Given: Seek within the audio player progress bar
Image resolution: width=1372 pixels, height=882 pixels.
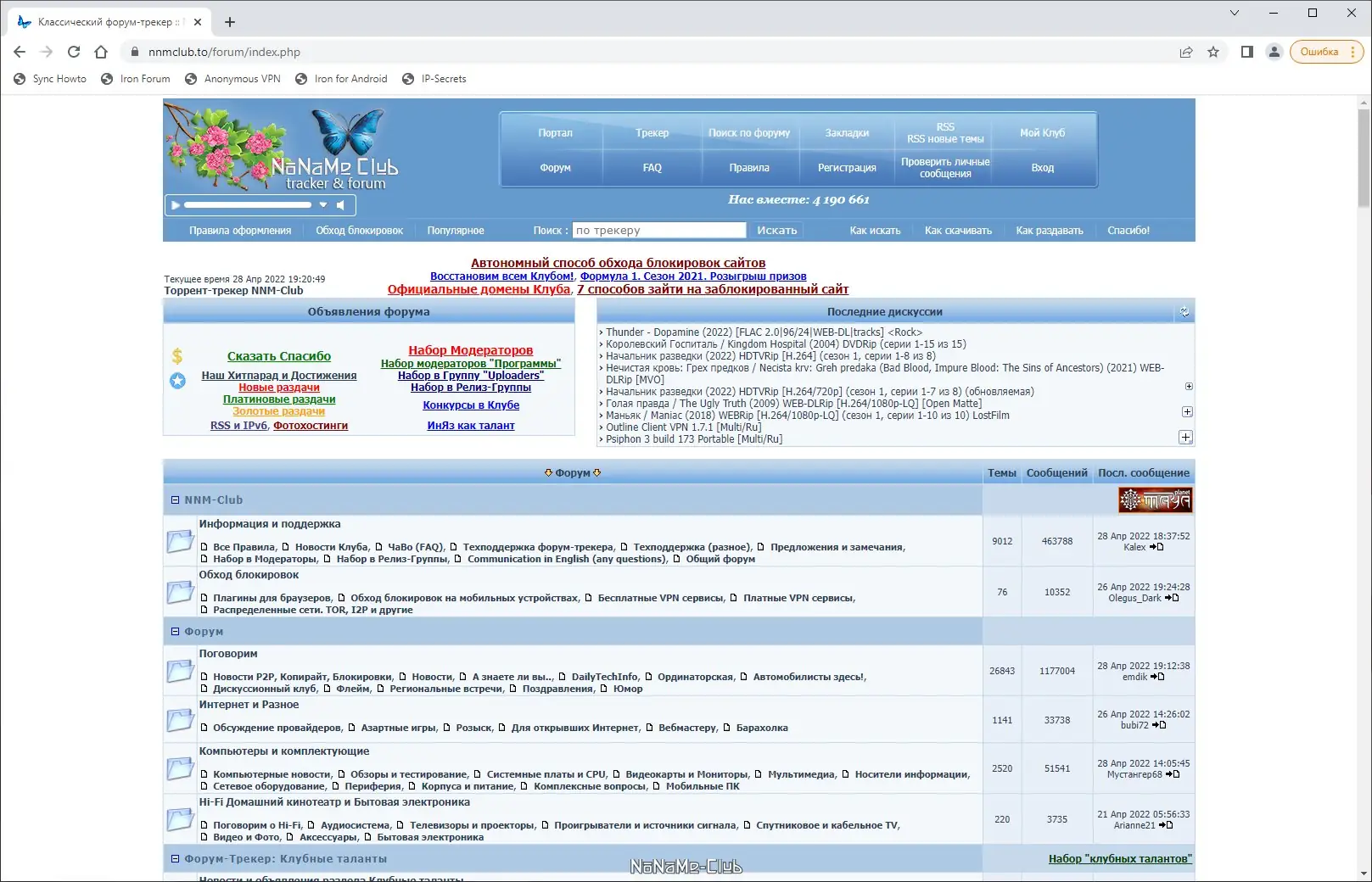Looking at the screenshot, I should 248,204.
